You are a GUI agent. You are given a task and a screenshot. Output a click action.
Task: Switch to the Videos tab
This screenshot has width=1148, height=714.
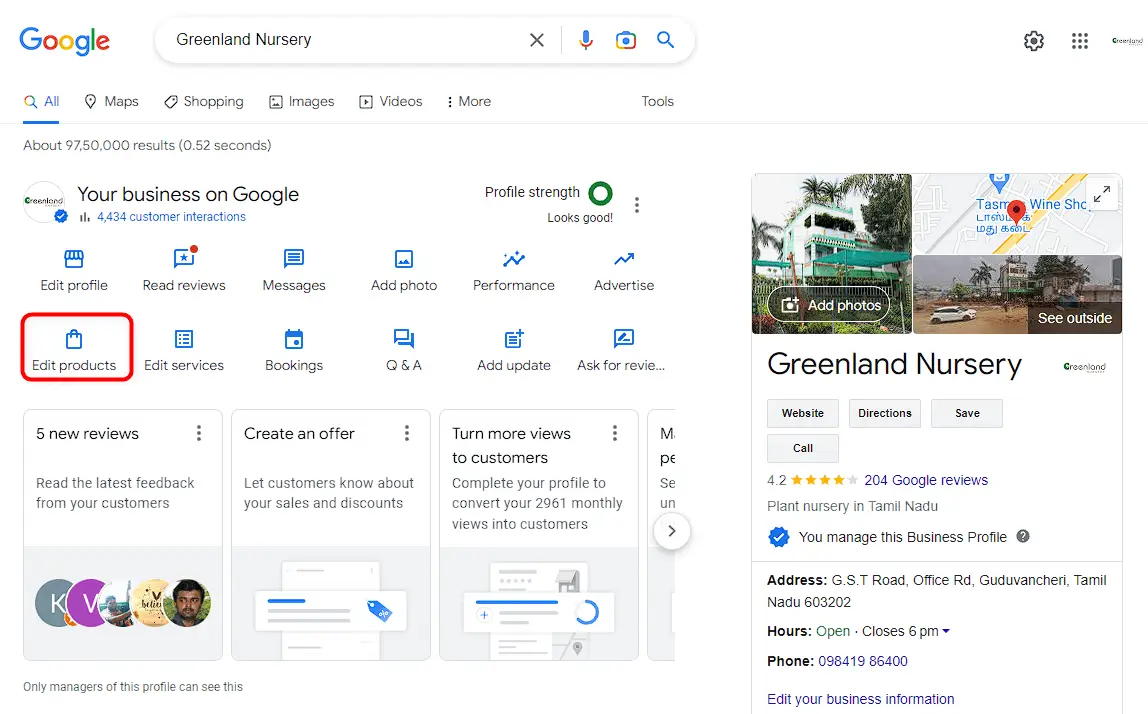coord(391,102)
